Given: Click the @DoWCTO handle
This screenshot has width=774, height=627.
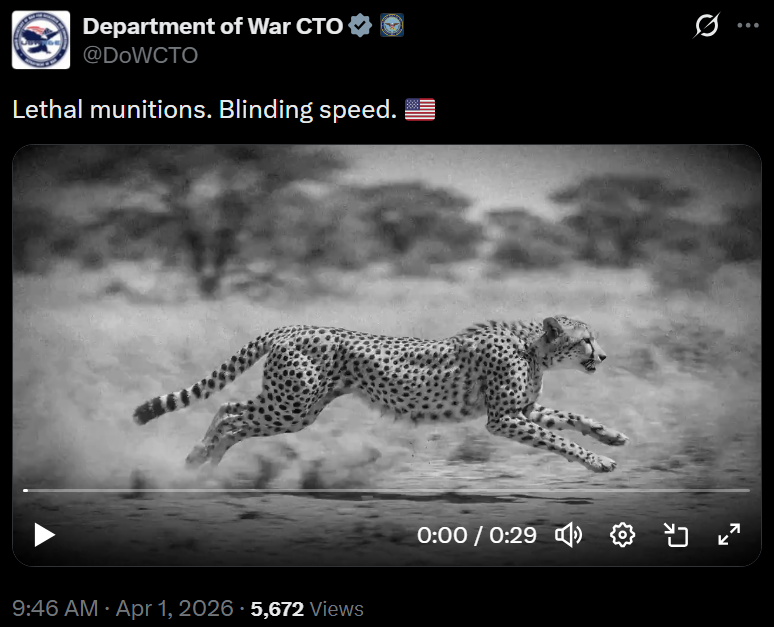Looking at the screenshot, I should click(x=140, y=56).
